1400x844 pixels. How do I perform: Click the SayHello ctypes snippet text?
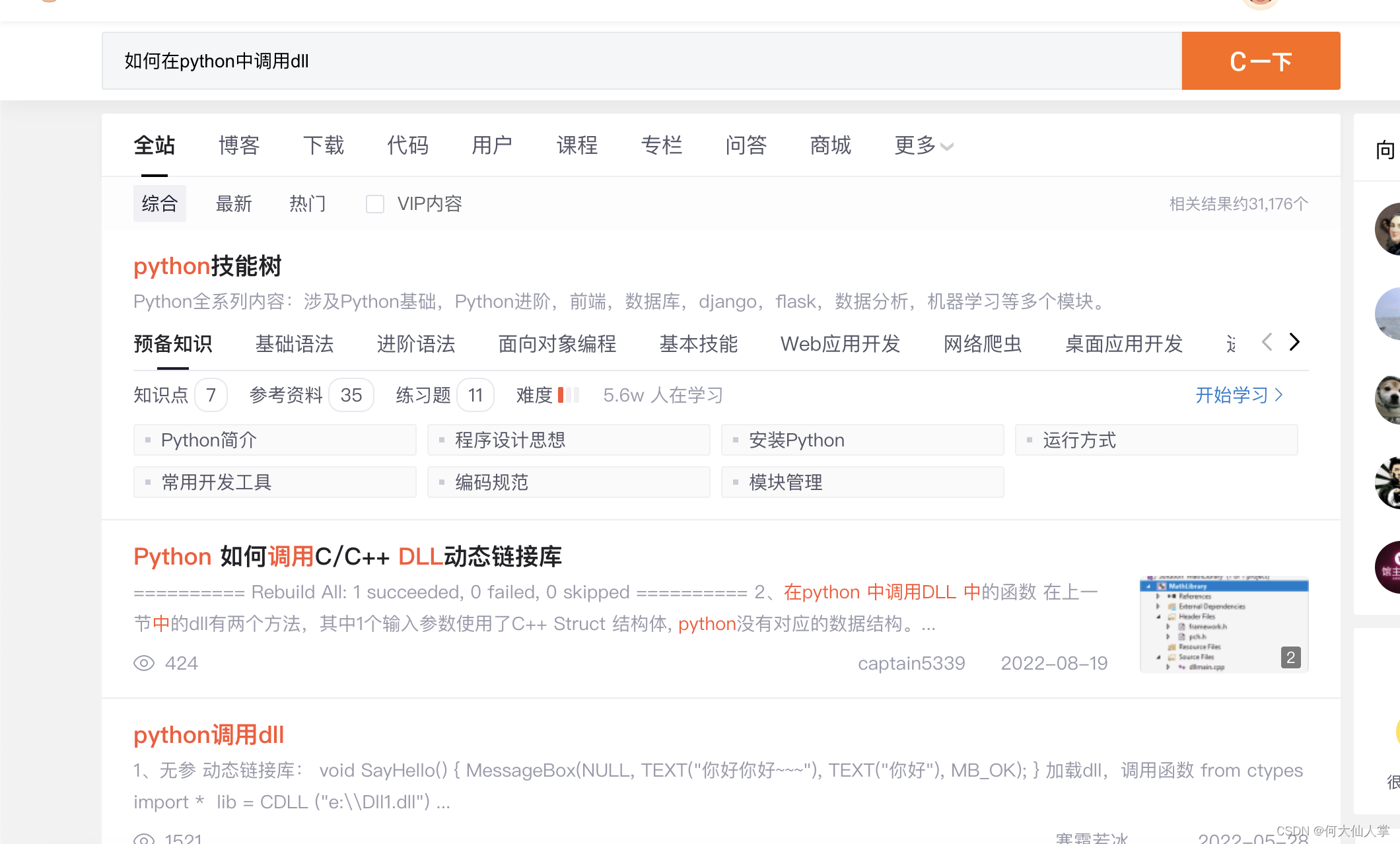point(718,786)
